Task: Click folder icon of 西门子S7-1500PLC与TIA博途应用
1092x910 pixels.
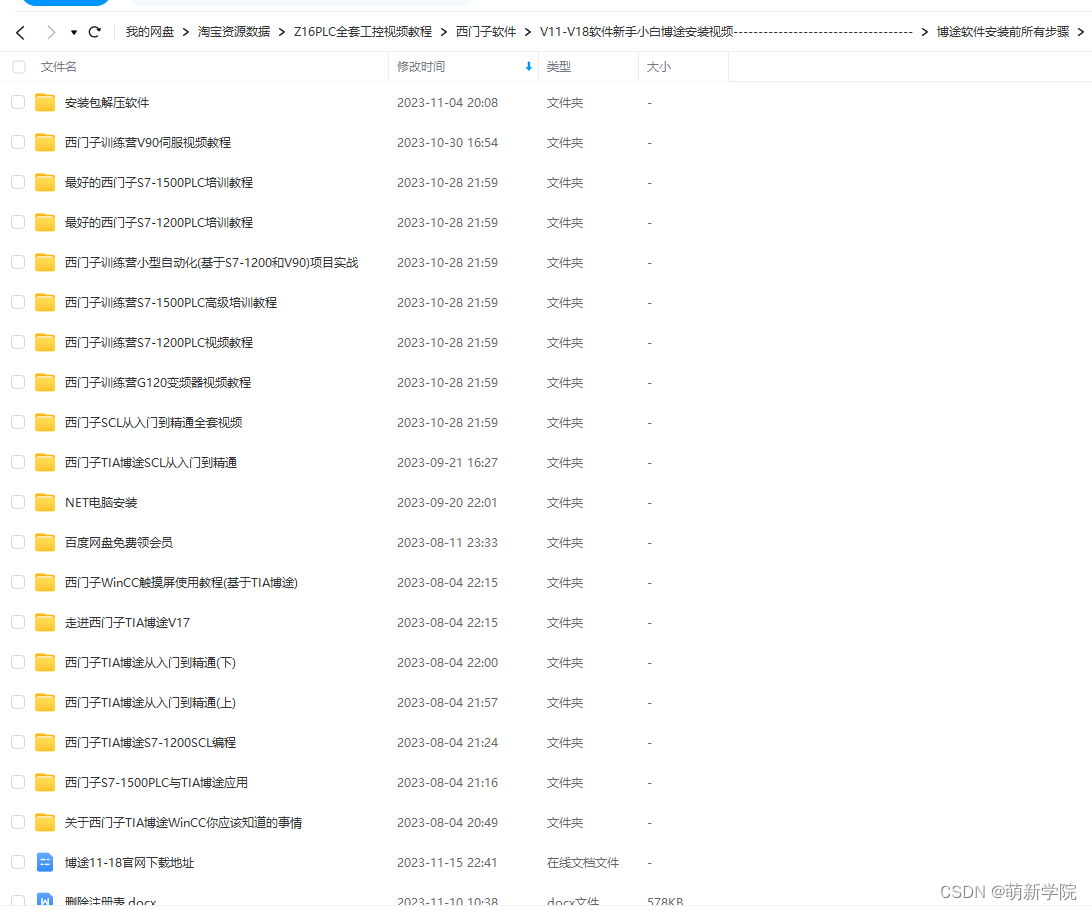Action: pos(45,783)
